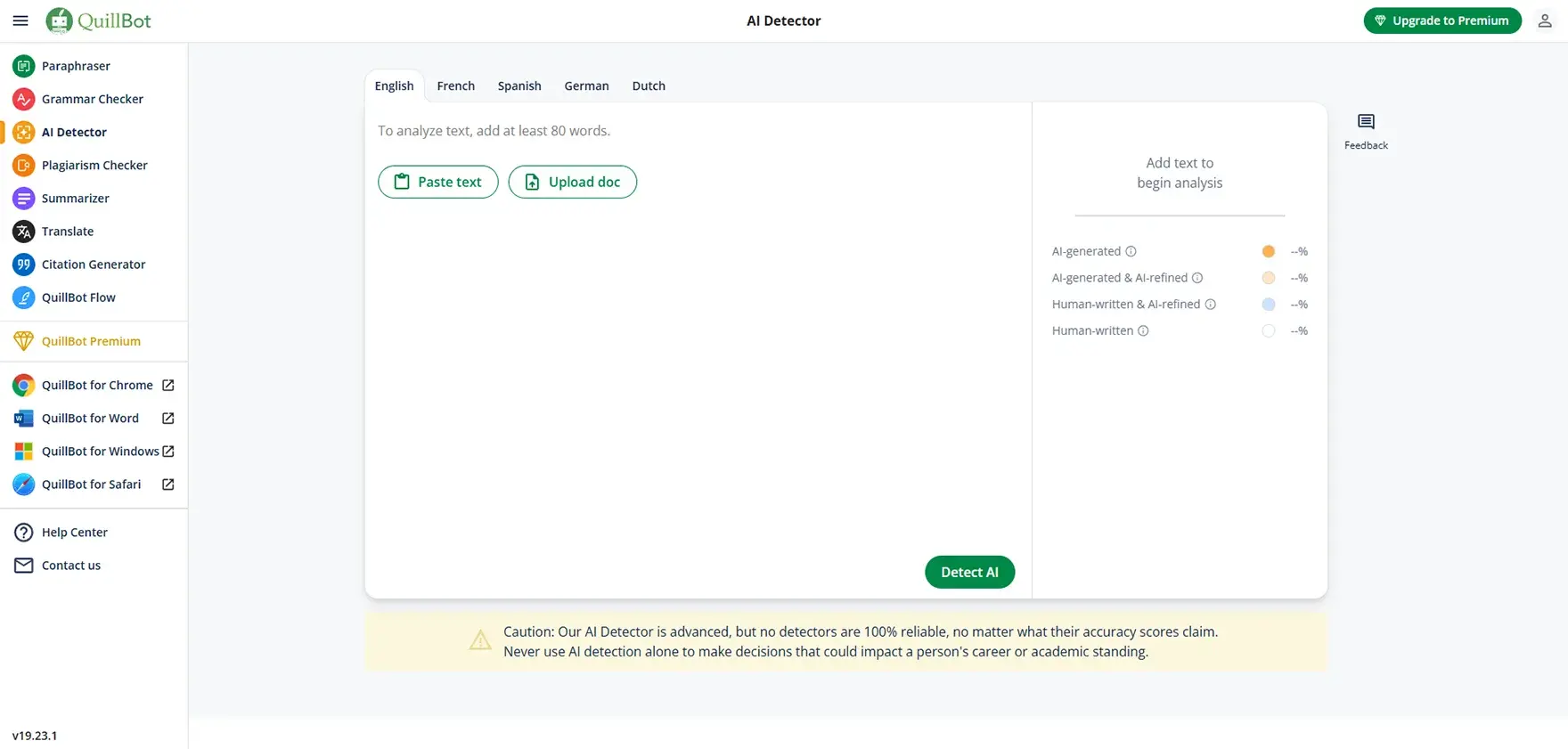The image size is (1568, 749).
Task: Click the blue Human-written & AI-refined dot
Action: point(1269,305)
